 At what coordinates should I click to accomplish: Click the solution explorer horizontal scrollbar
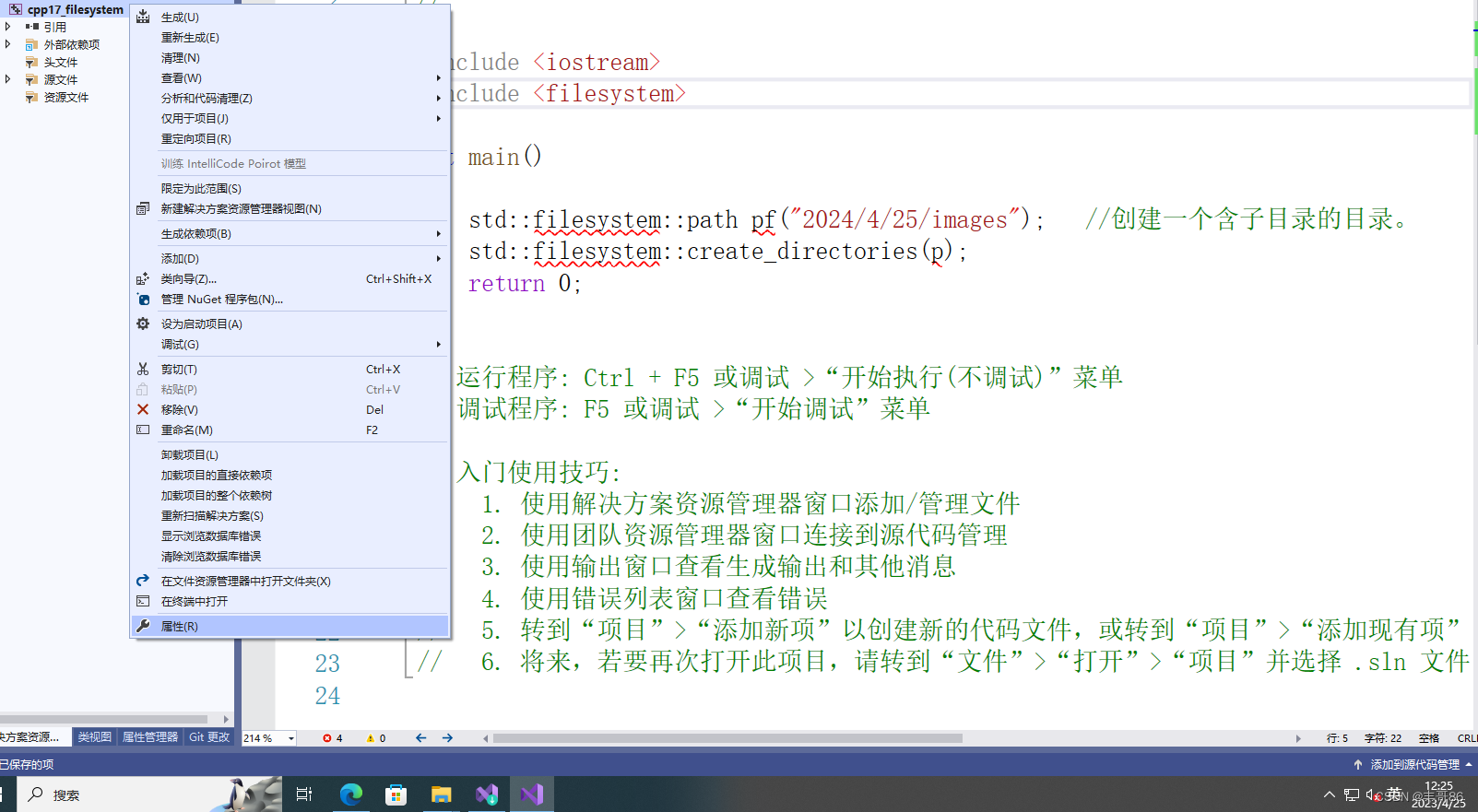point(104,719)
